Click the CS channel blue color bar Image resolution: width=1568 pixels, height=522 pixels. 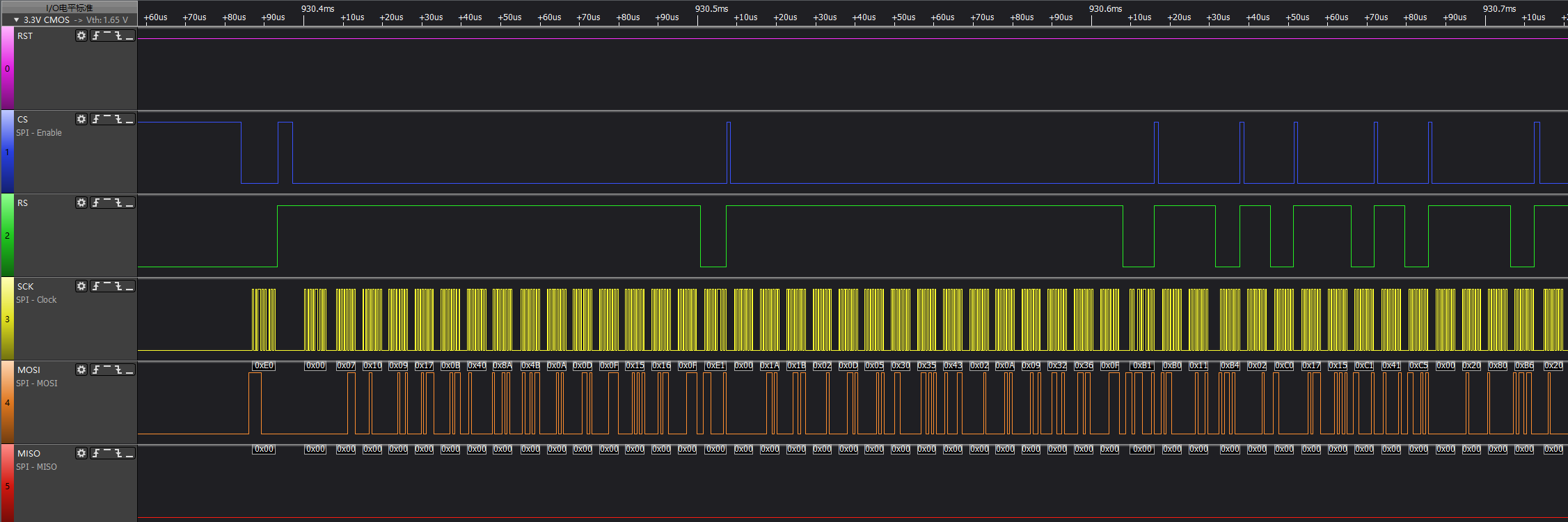[7, 152]
